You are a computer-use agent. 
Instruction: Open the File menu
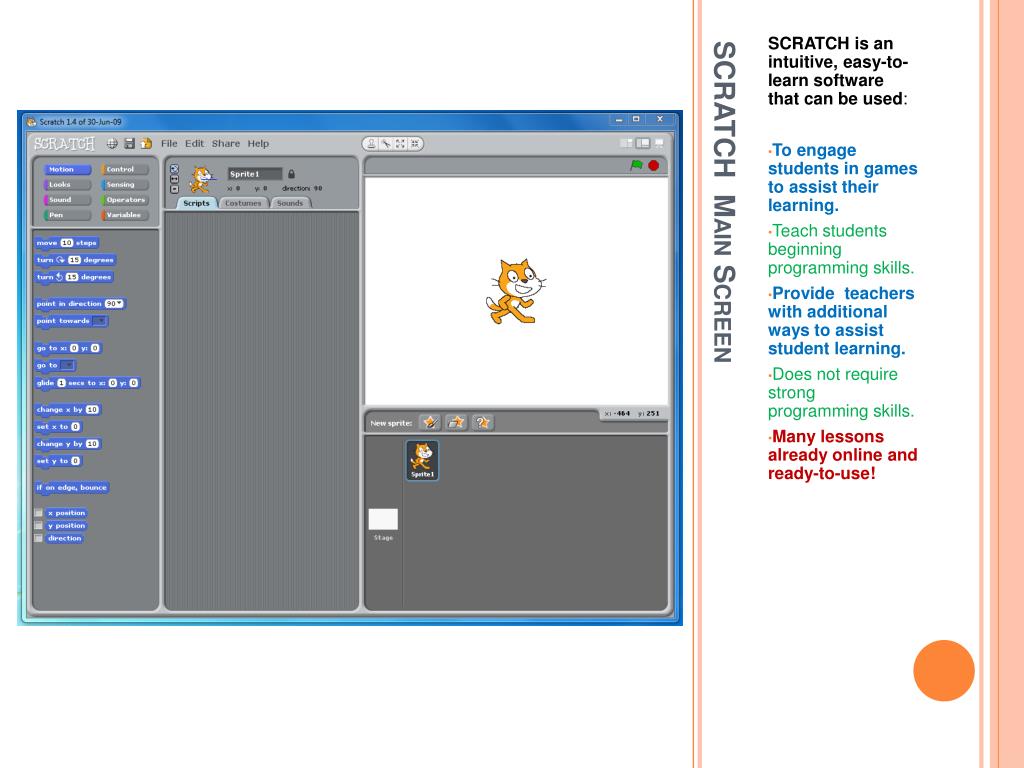(169, 144)
